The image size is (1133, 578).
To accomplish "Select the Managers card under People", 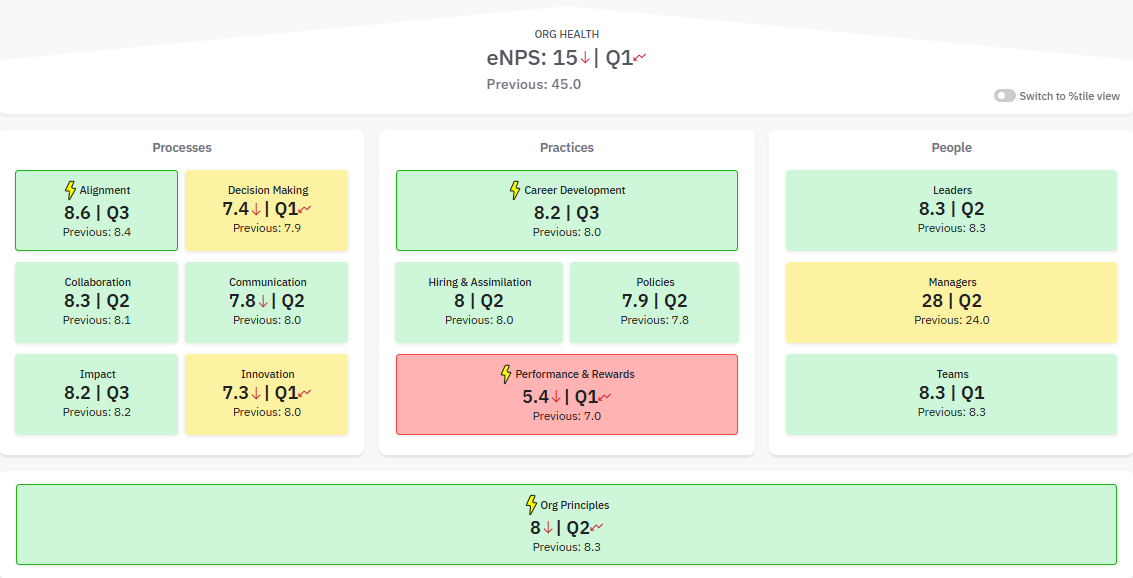I will point(951,302).
